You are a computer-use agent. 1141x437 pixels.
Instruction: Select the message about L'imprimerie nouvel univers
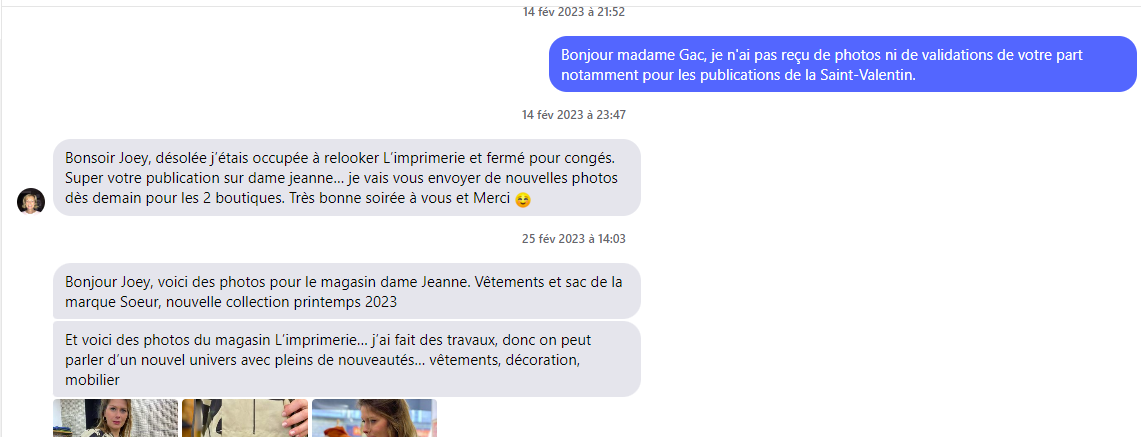(x=347, y=359)
